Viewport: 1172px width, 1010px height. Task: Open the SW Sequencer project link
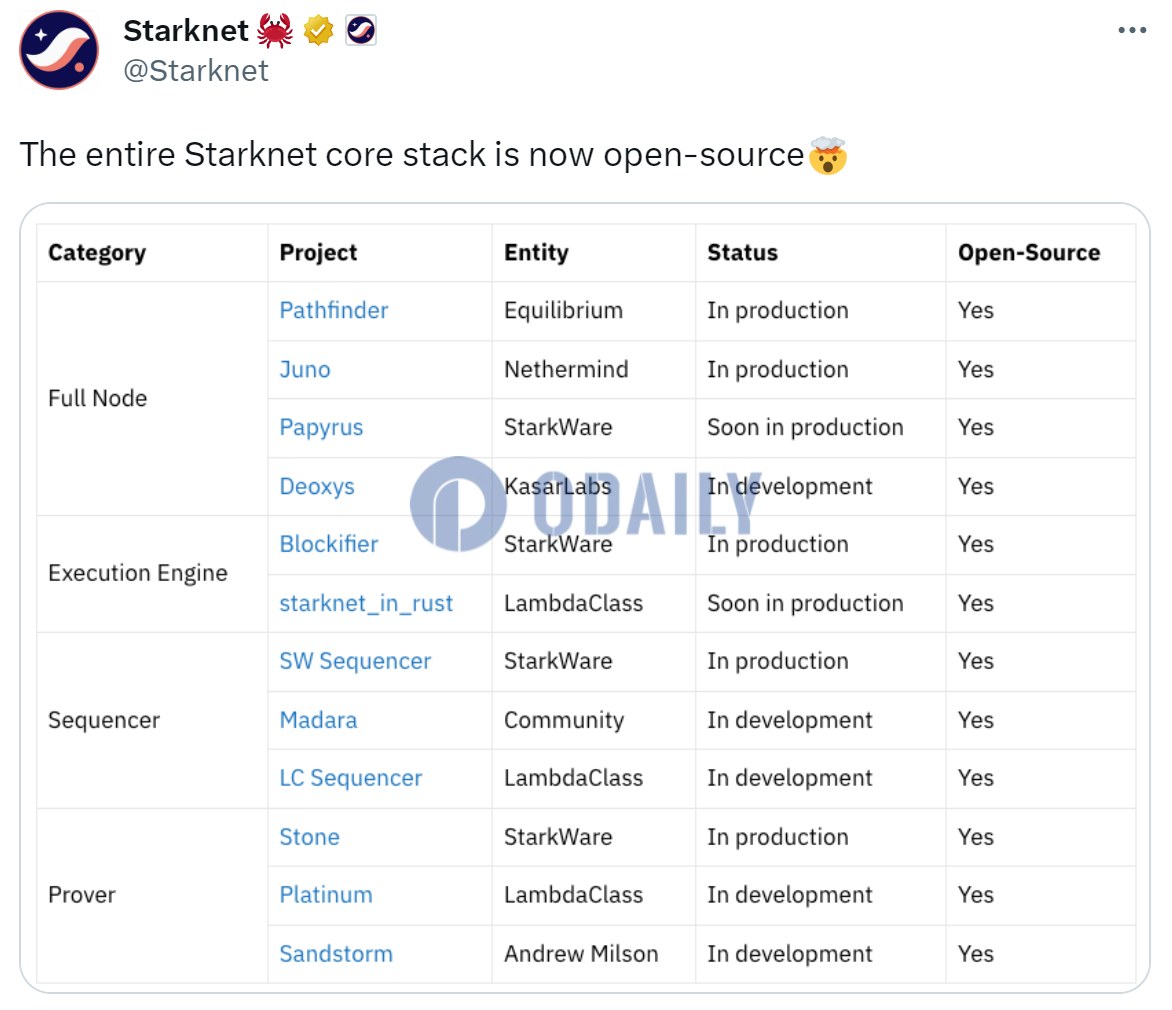coord(355,661)
